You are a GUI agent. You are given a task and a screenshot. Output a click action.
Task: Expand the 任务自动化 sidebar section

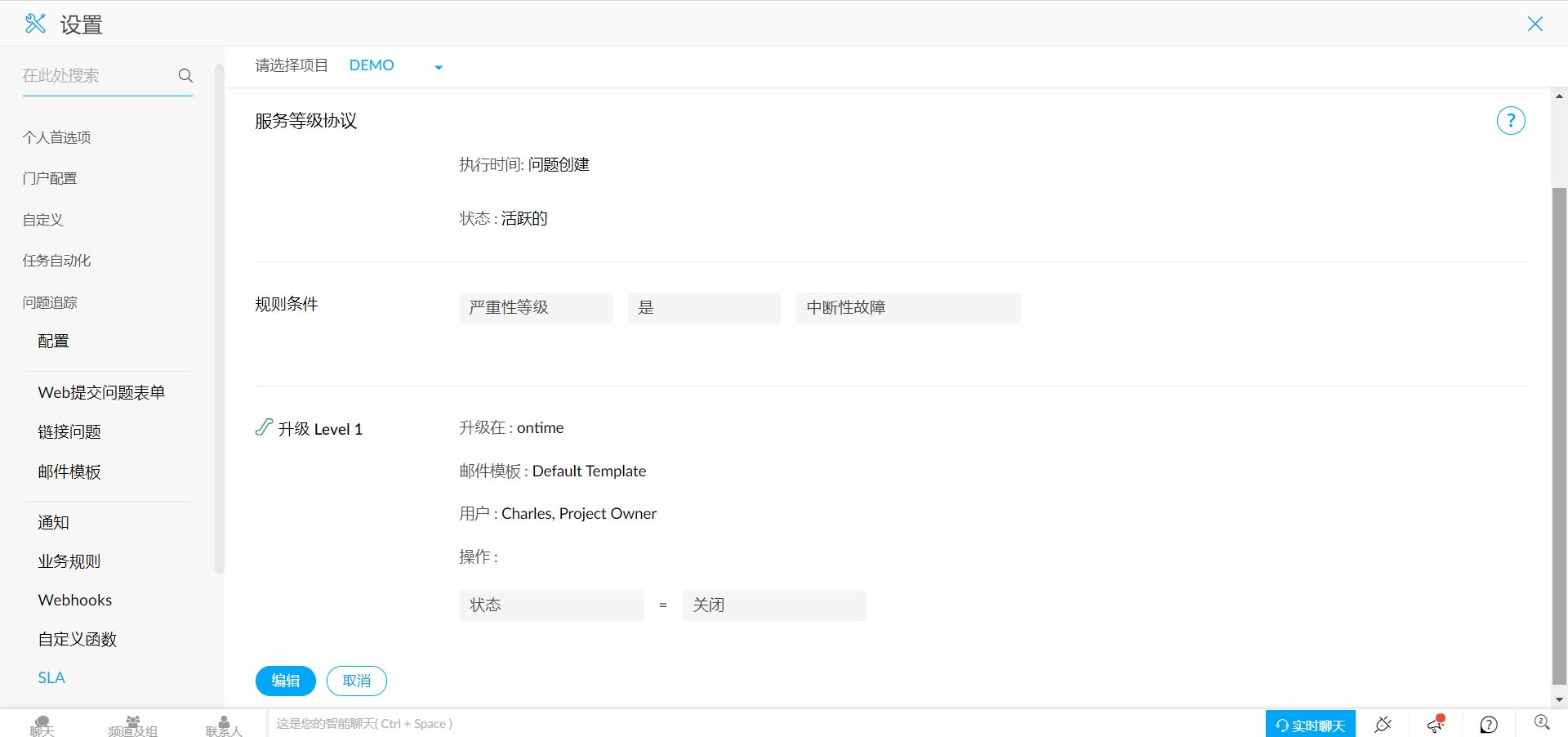[56, 261]
